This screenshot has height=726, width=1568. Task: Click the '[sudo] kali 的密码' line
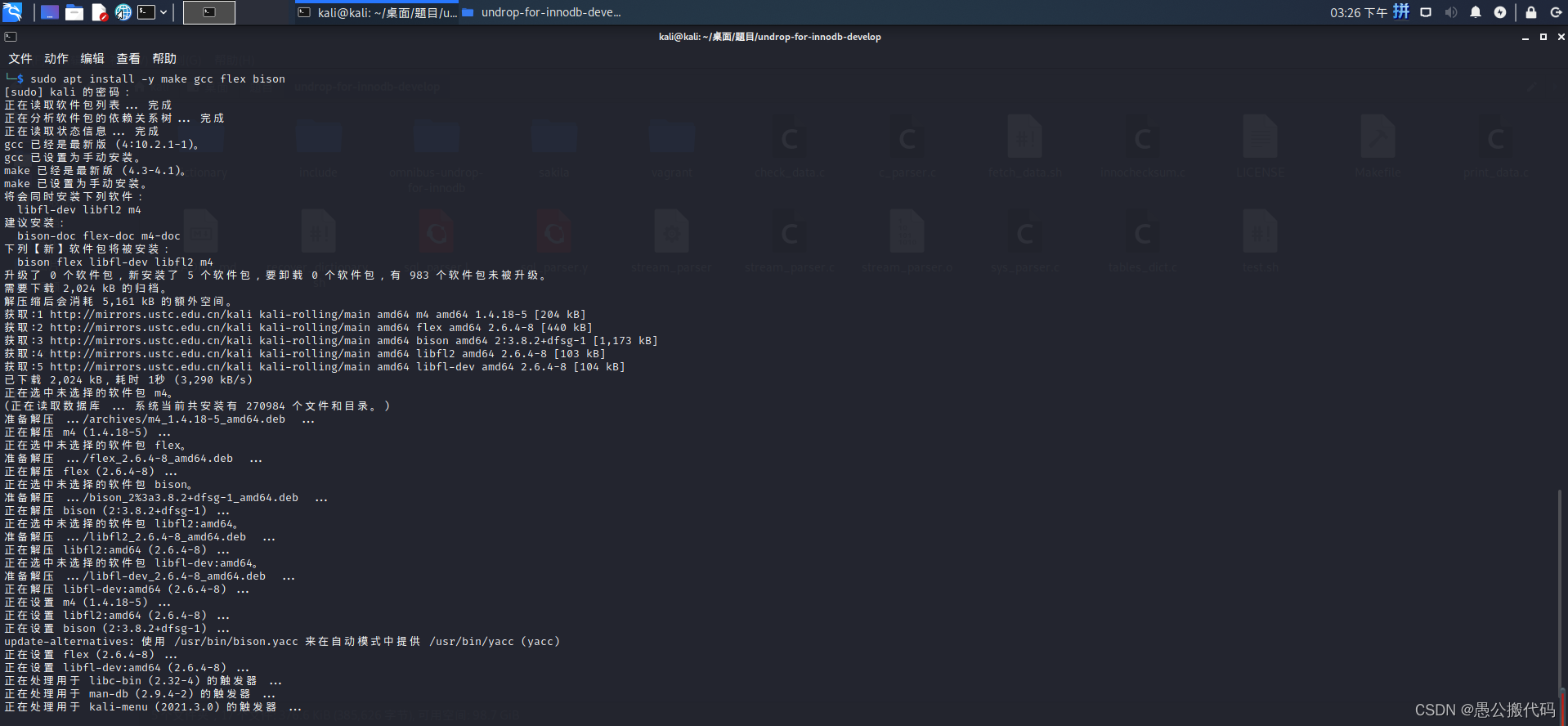click(67, 92)
